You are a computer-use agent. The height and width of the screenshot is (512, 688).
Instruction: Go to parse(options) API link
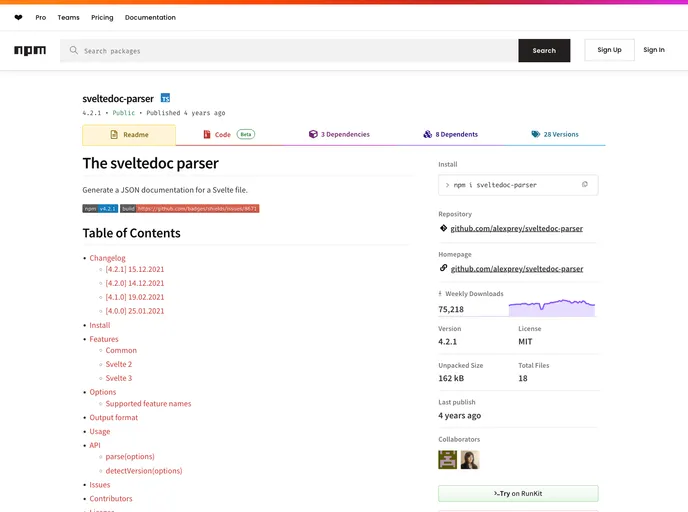point(130,456)
